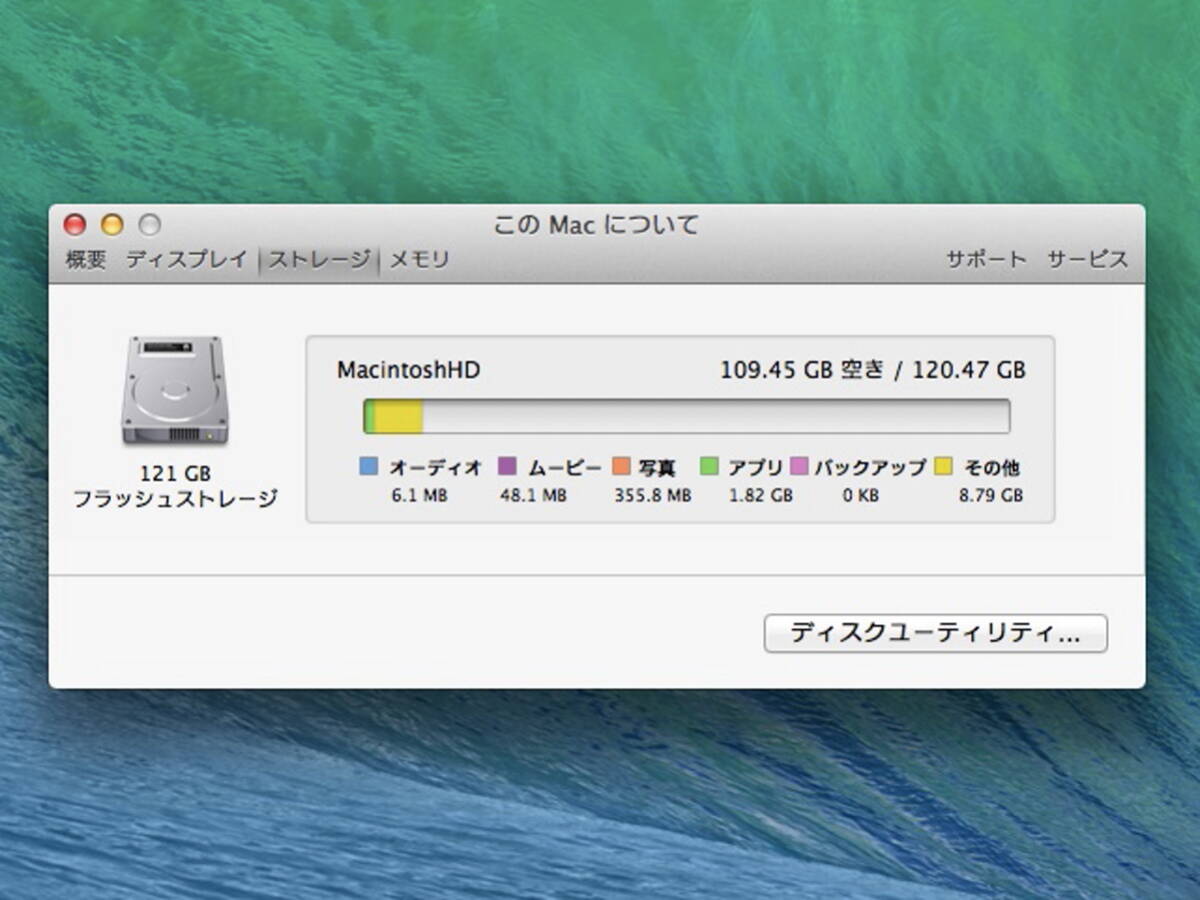1200x900 pixels.
Task: Click the 1.82 GB apps value
Action: pyautogui.click(x=761, y=495)
